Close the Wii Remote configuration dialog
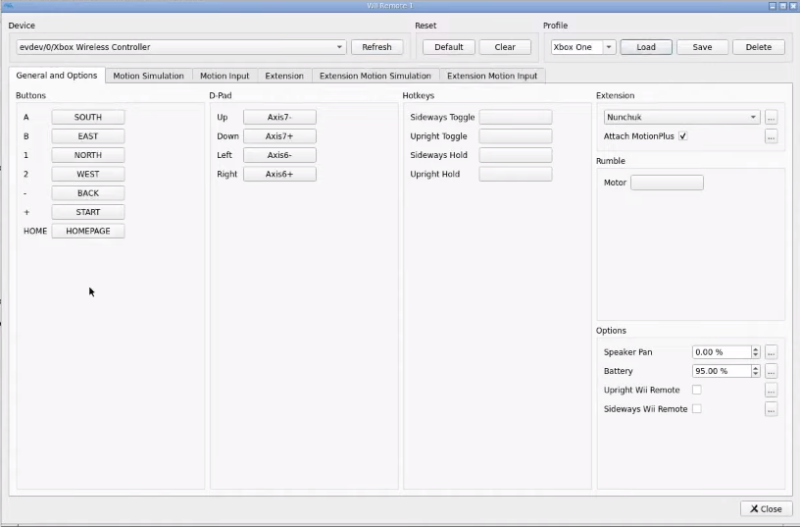This screenshot has width=800, height=527. click(x=766, y=509)
